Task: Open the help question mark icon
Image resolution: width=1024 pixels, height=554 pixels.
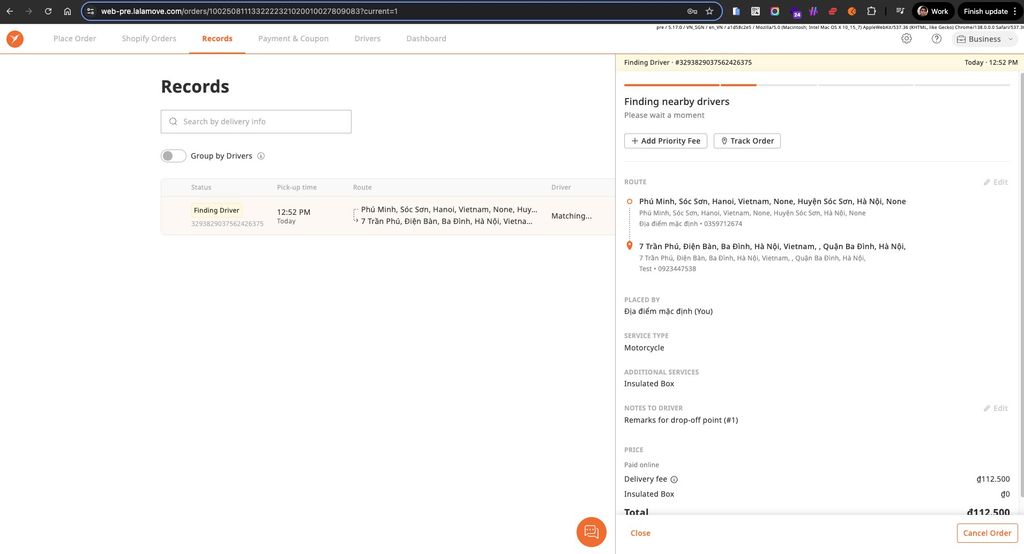Action: click(x=936, y=39)
